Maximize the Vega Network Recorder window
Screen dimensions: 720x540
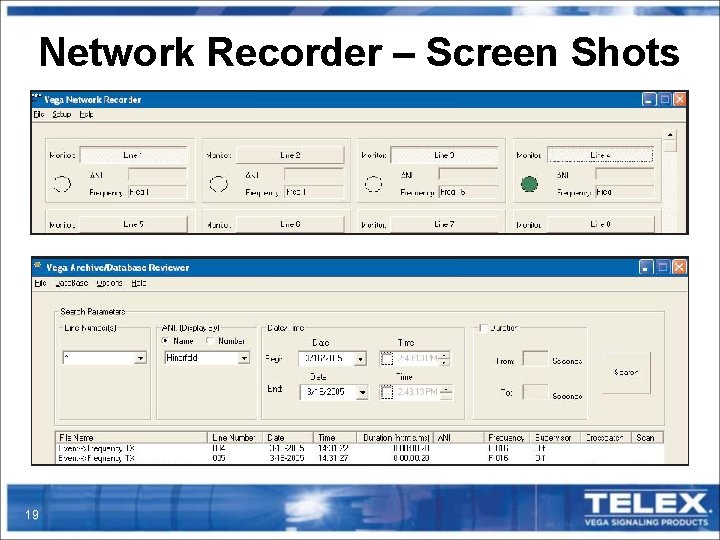tap(664, 100)
